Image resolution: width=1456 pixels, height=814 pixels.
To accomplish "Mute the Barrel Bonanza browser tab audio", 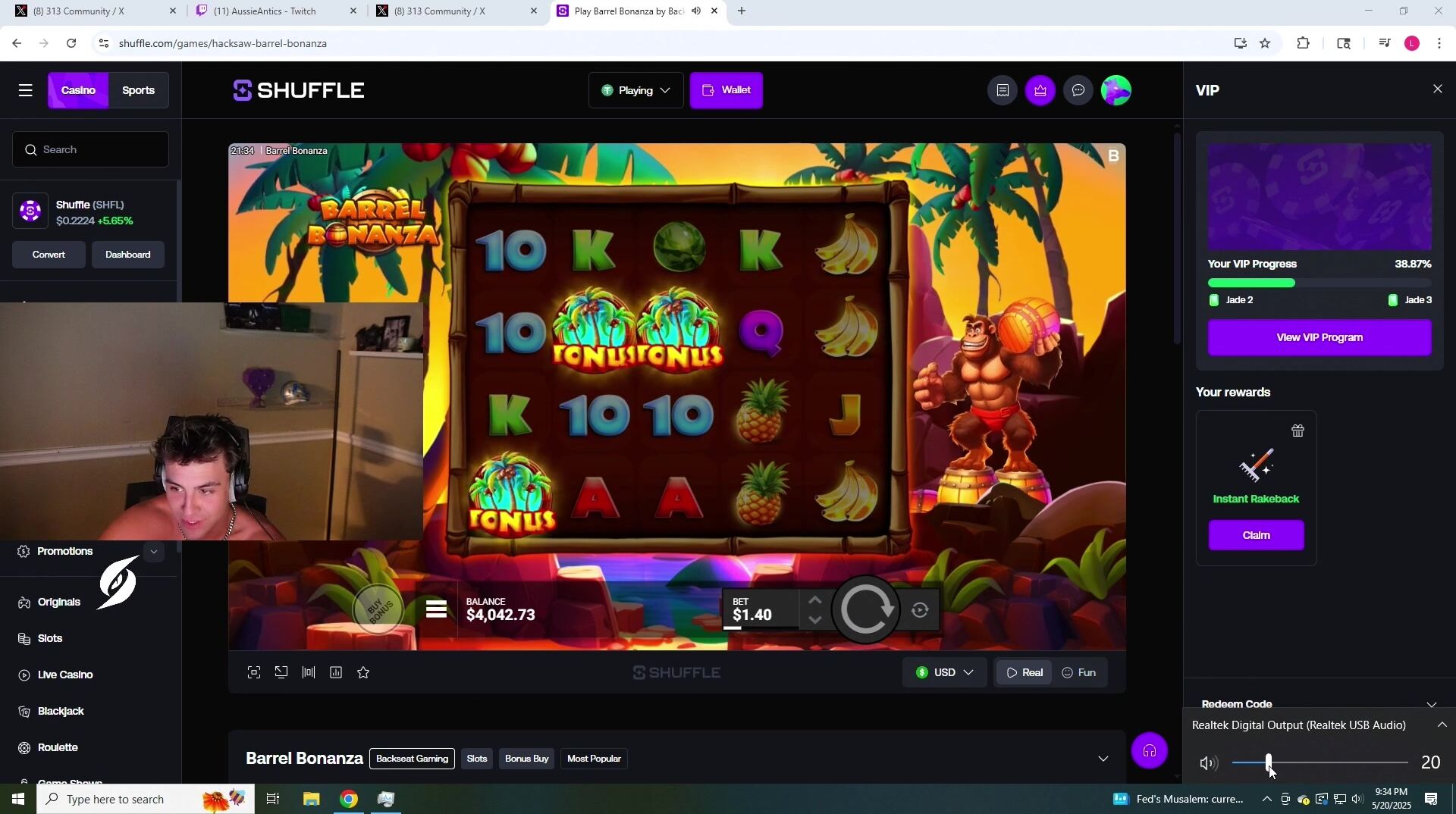I will pyautogui.click(x=695, y=11).
